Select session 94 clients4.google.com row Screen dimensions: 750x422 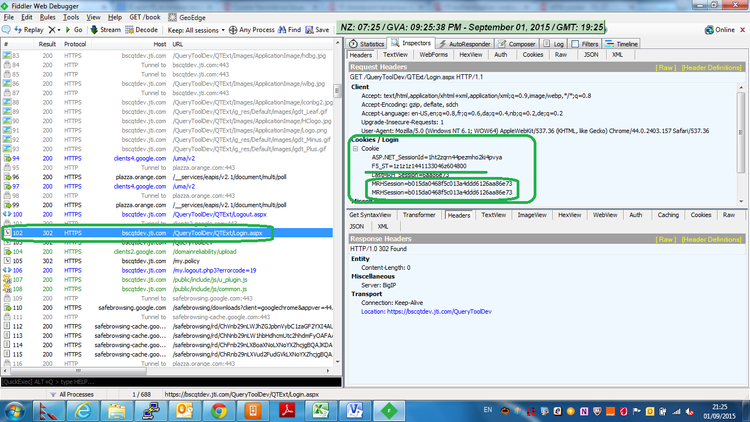[167, 158]
